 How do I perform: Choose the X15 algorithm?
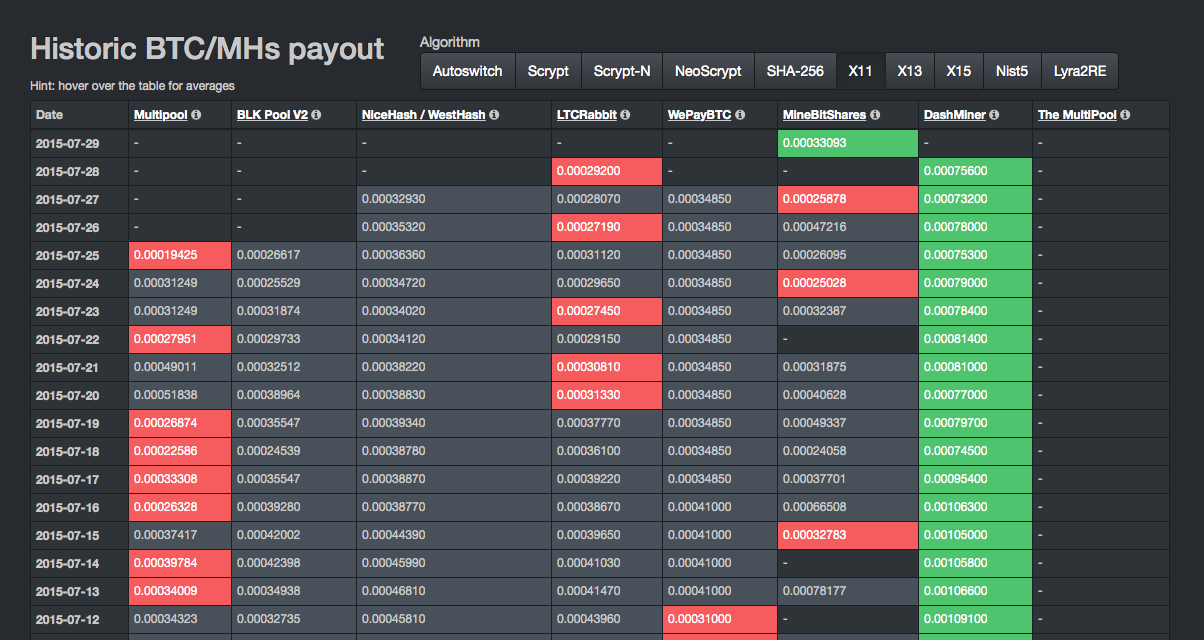click(x=959, y=71)
